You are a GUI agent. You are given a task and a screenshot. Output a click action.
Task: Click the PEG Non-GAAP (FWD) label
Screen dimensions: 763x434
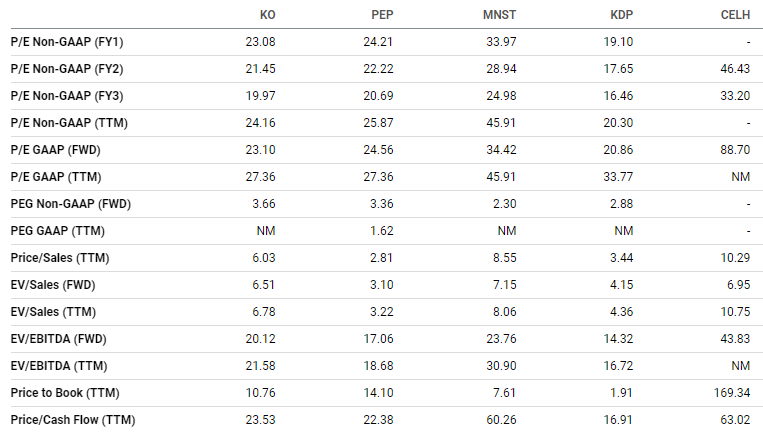(71, 204)
